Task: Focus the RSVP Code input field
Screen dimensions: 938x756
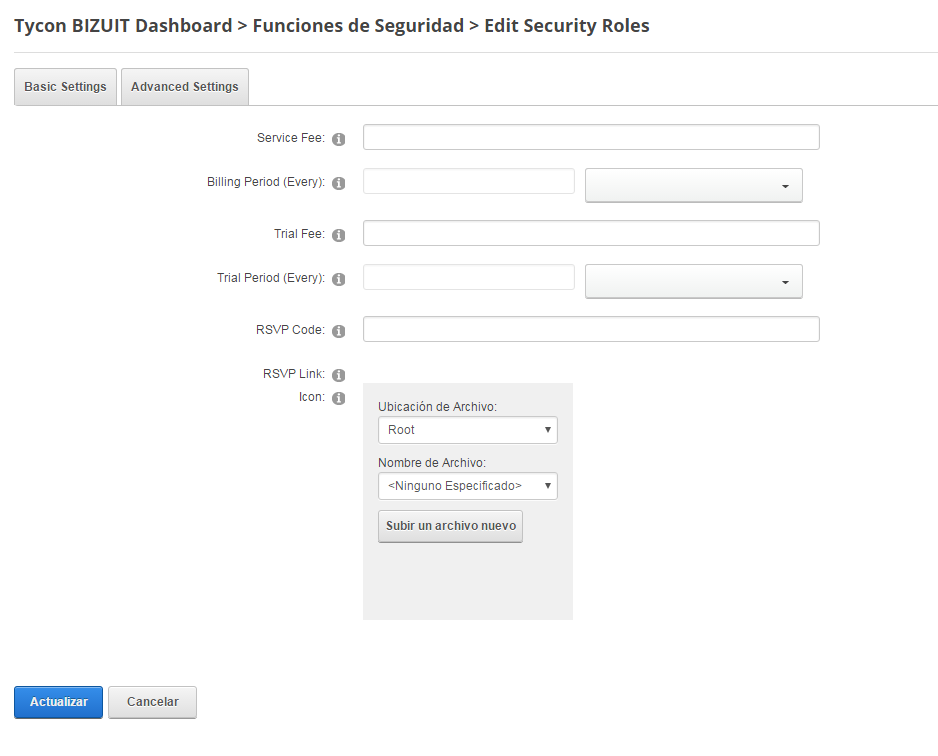Action: click(x=591, y=329)
